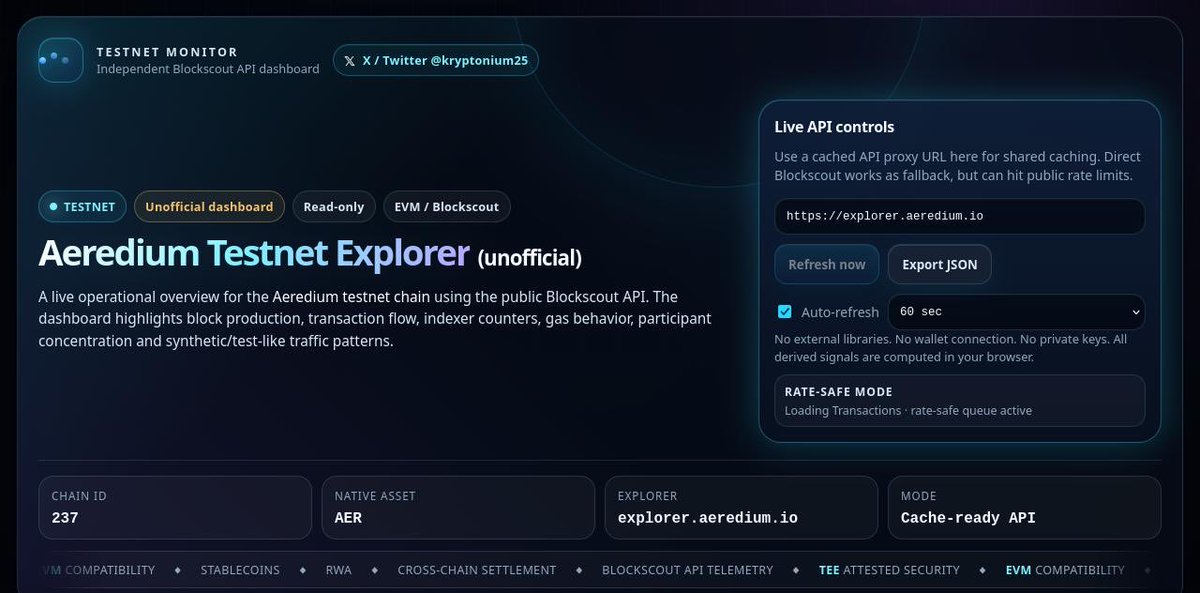This screenshot has height=593, width=1200.
Task: Click the Auto-refresh label text
Action: (x=840, y=312)
